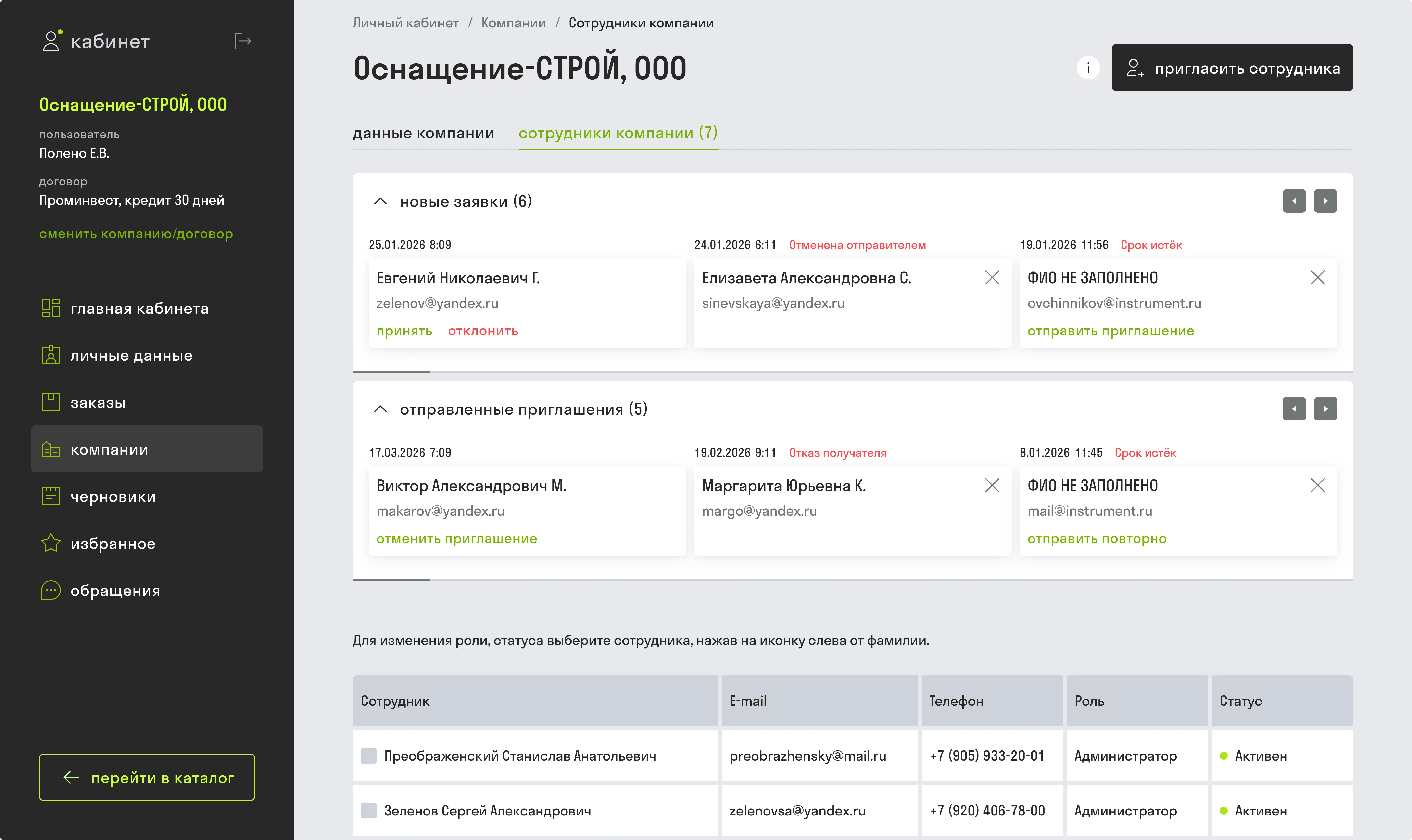Dismiss Маргарита Юрьевна К. invitation card
Viewport: 1412px width, 840px height.
click(992, 485)
